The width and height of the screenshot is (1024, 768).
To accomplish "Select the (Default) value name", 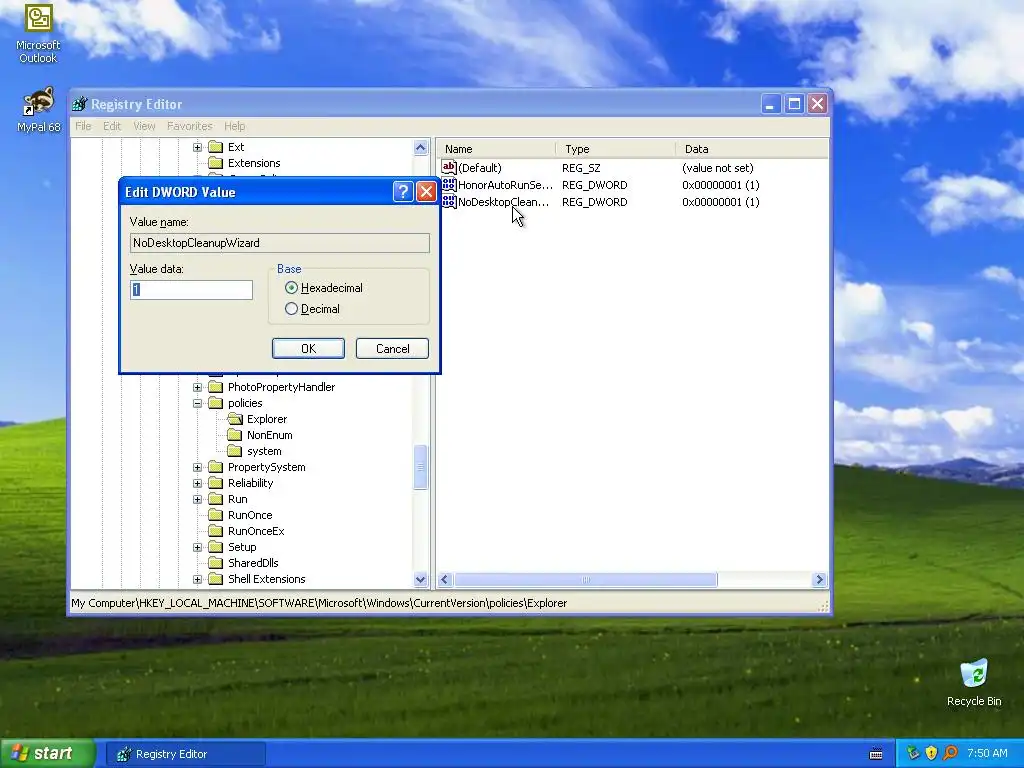I will pos(480,168).
